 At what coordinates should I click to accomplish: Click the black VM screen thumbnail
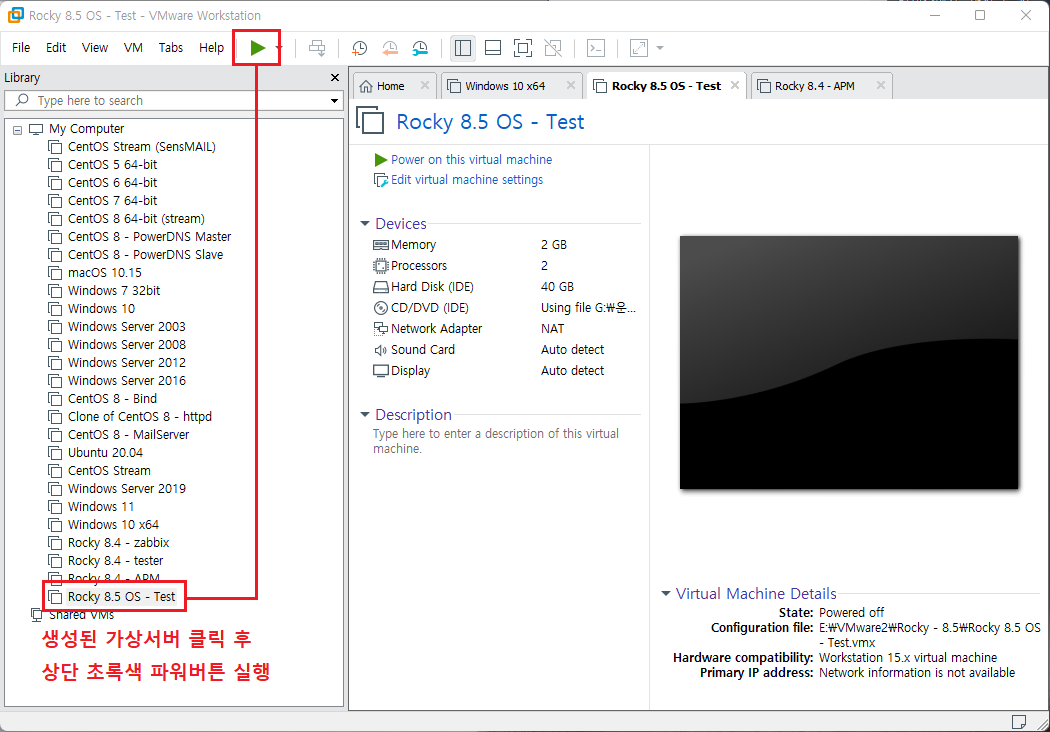pos(848,362)
